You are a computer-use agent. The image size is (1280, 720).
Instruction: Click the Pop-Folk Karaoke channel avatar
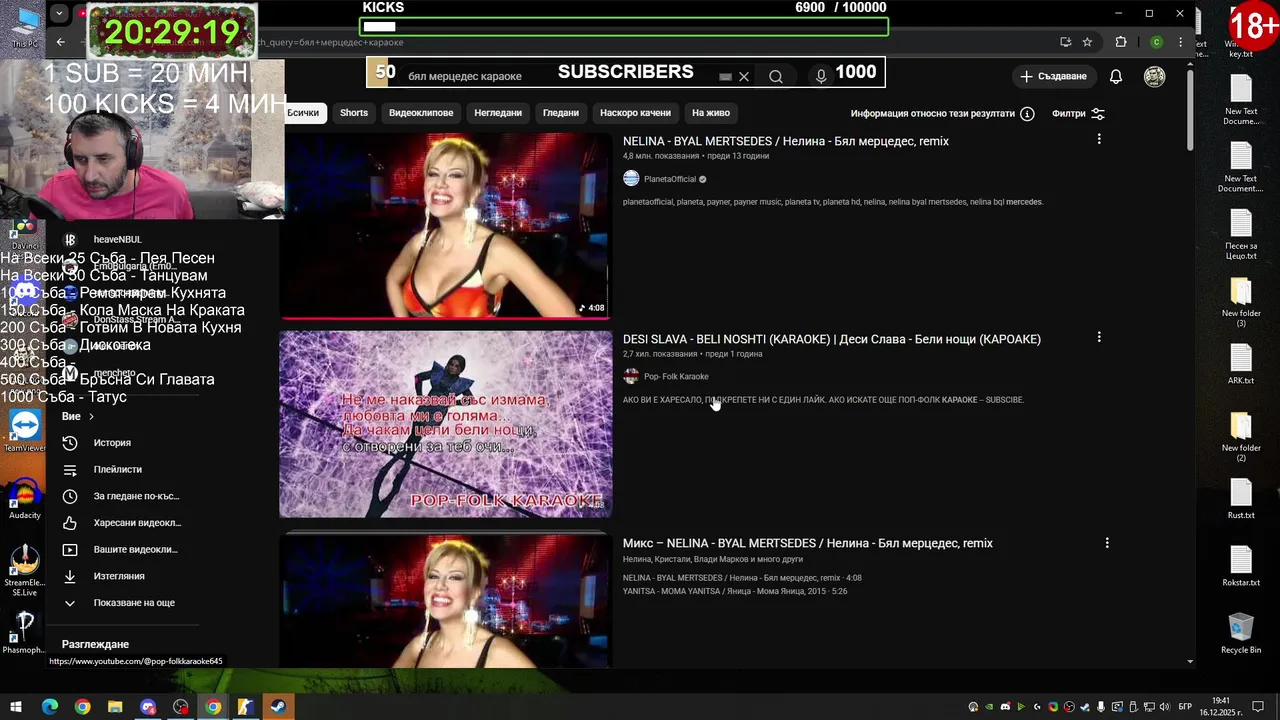(631, 377)
